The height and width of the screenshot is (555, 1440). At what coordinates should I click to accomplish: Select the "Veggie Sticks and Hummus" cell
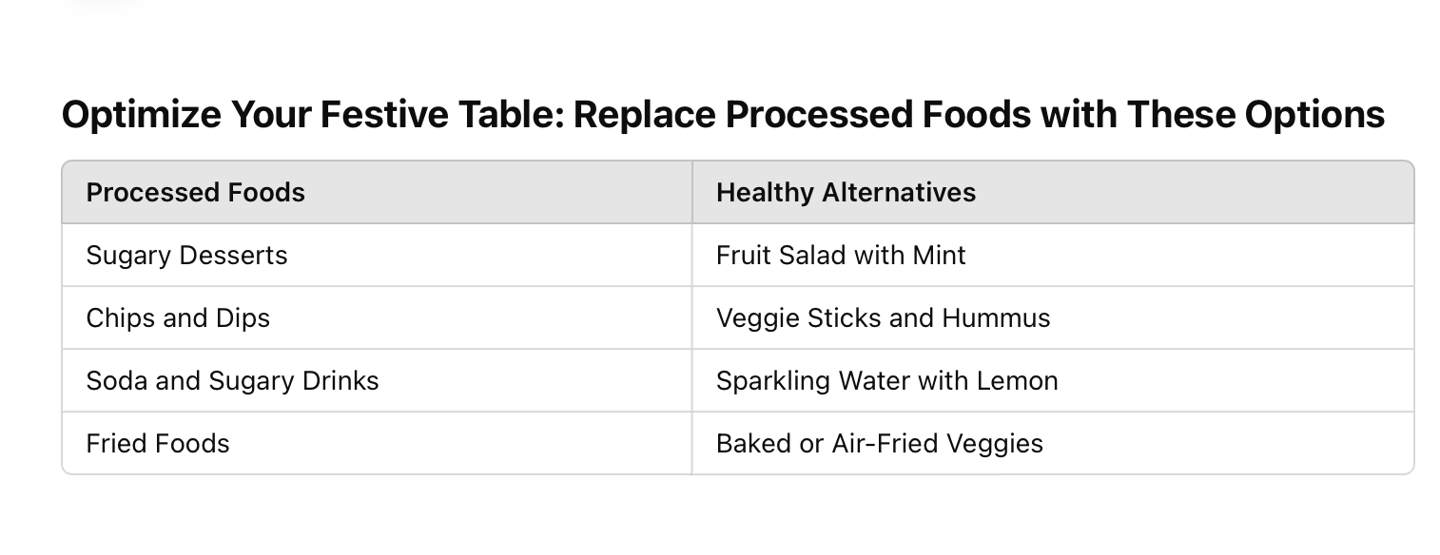(883, 318)
